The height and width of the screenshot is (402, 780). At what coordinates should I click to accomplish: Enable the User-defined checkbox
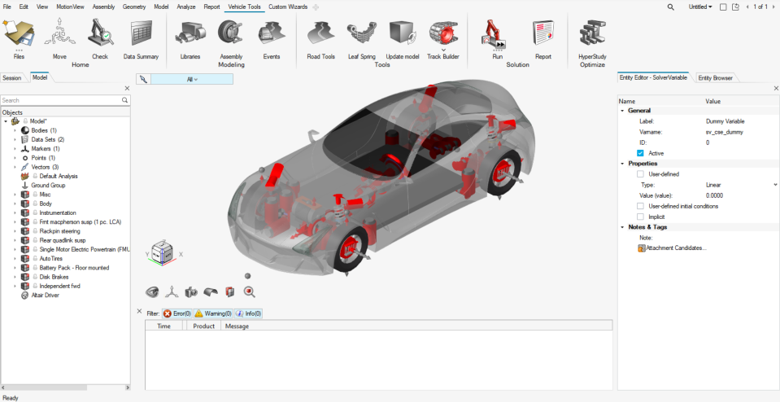tap(641, 174)
